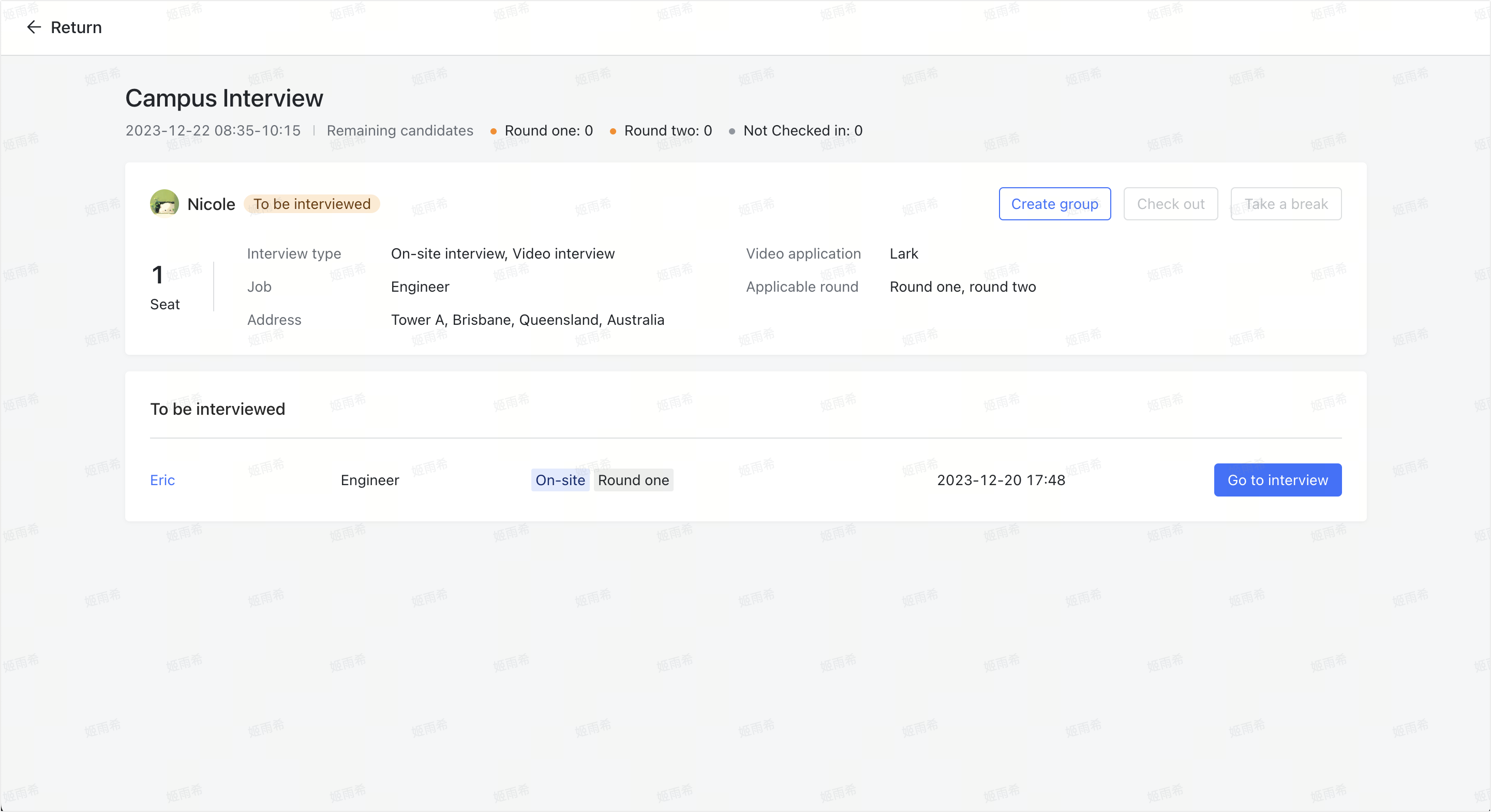Click 'Round one, round two' applicable round value

pyautogui.click(x=963, y=287)
